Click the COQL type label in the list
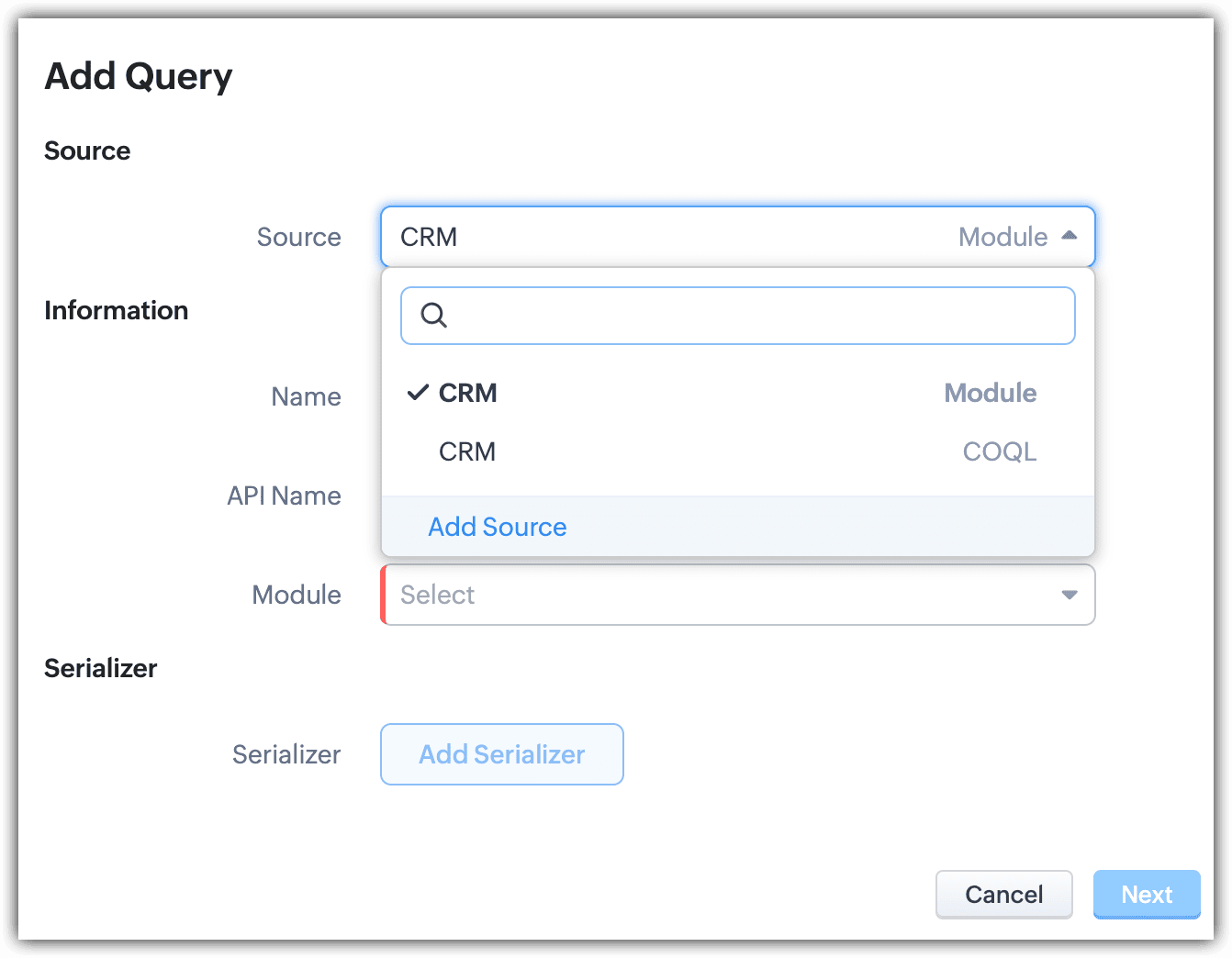The image size is (1232, 958). (999, 451)
